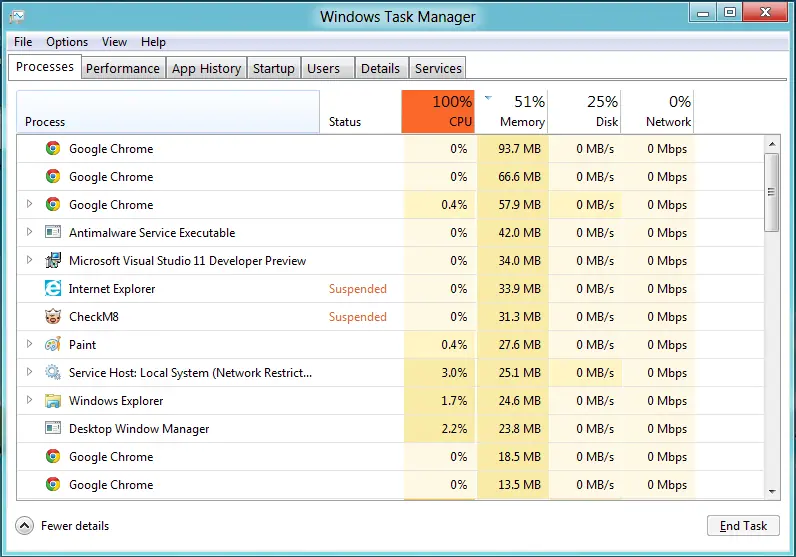Screen dimensions: 796x557
Task: Open the Options menu
Action: tap(67, 42)
